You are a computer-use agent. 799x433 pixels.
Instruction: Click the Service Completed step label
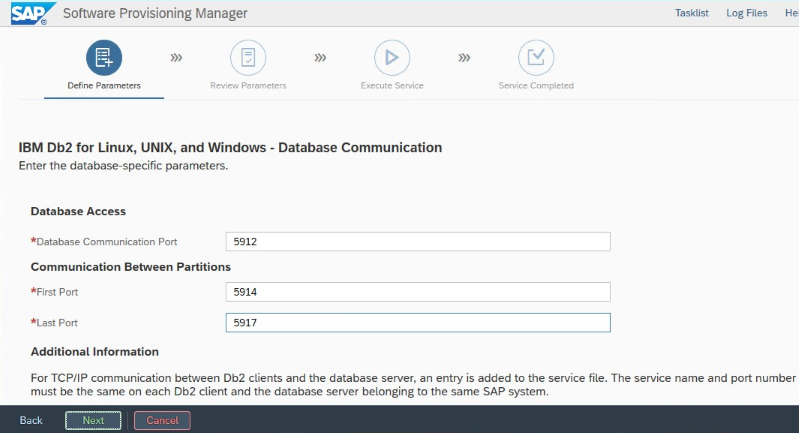(x=536, y=86)
